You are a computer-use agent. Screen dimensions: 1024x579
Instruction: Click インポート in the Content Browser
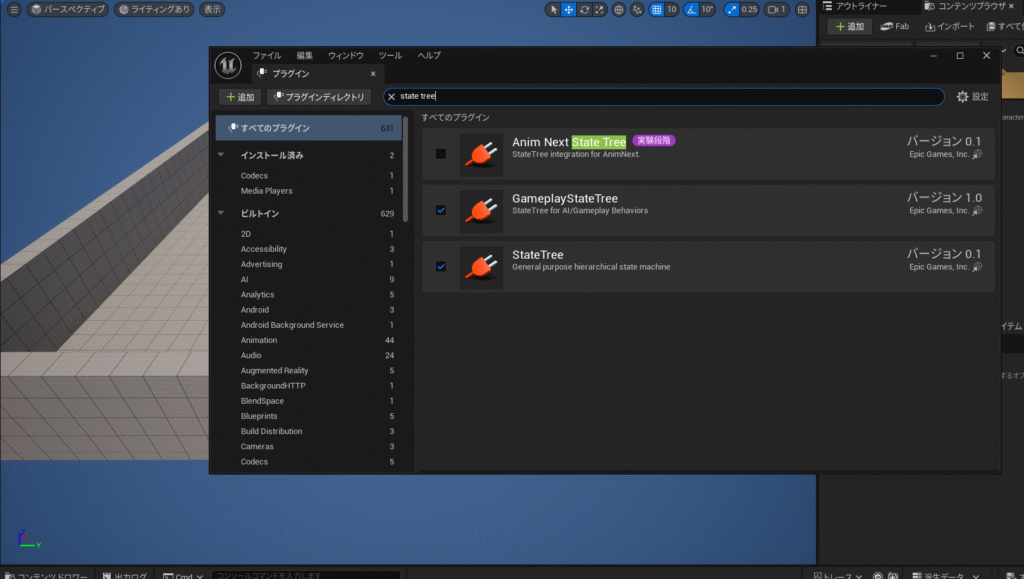[950, 27]
